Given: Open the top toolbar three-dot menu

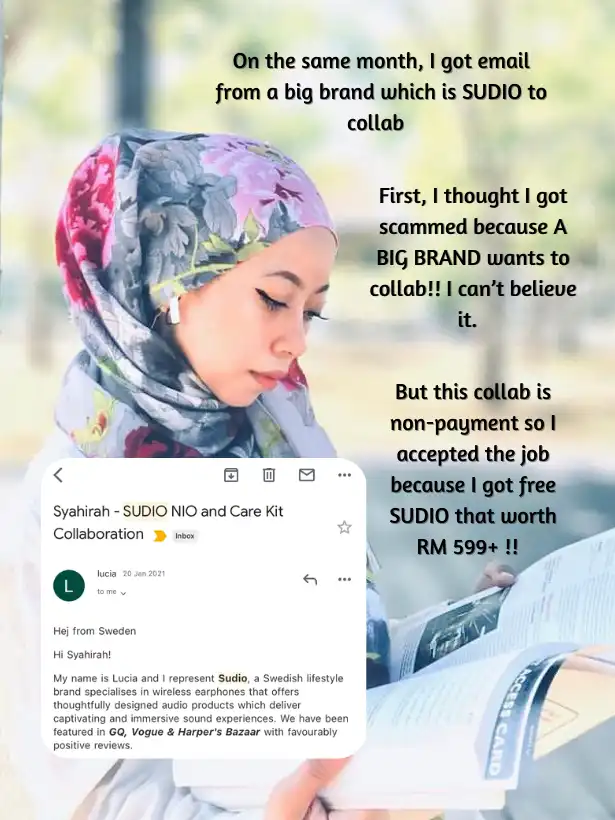Looking at the screenshot, I should coord(344,475).
